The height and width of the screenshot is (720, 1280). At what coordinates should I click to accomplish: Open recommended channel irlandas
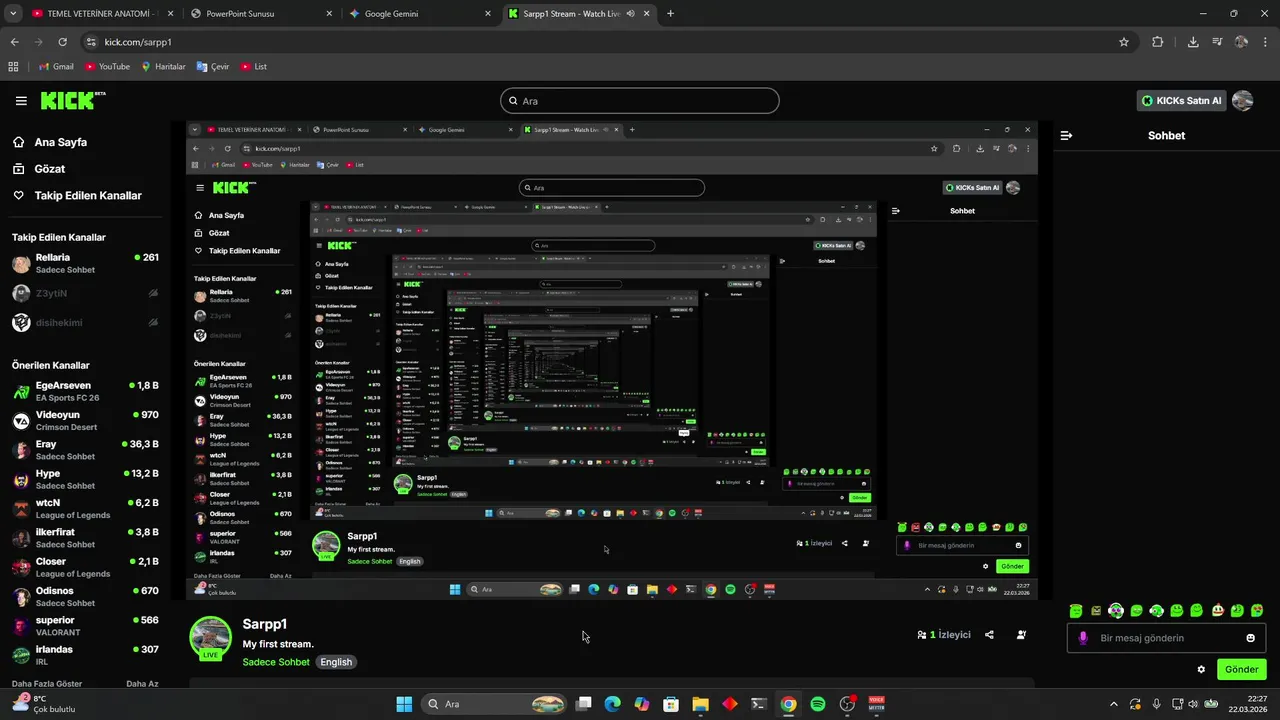tap(85, 655)
